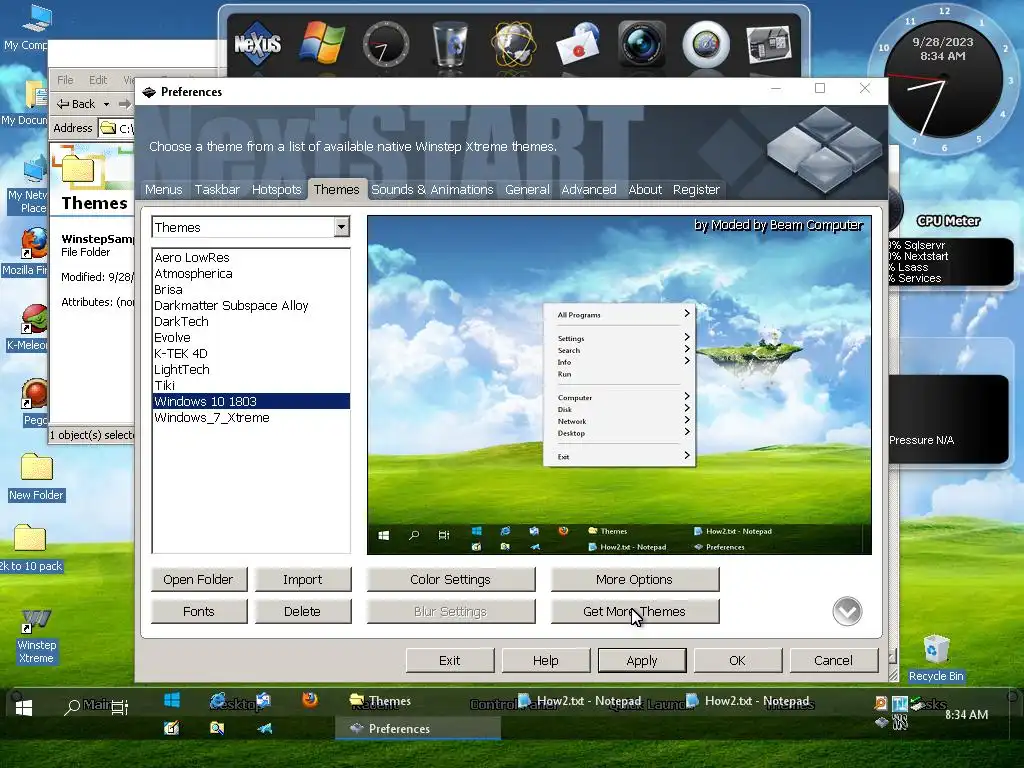
Task: Switch to the Taskbar tab
Action: click(217, 189)
